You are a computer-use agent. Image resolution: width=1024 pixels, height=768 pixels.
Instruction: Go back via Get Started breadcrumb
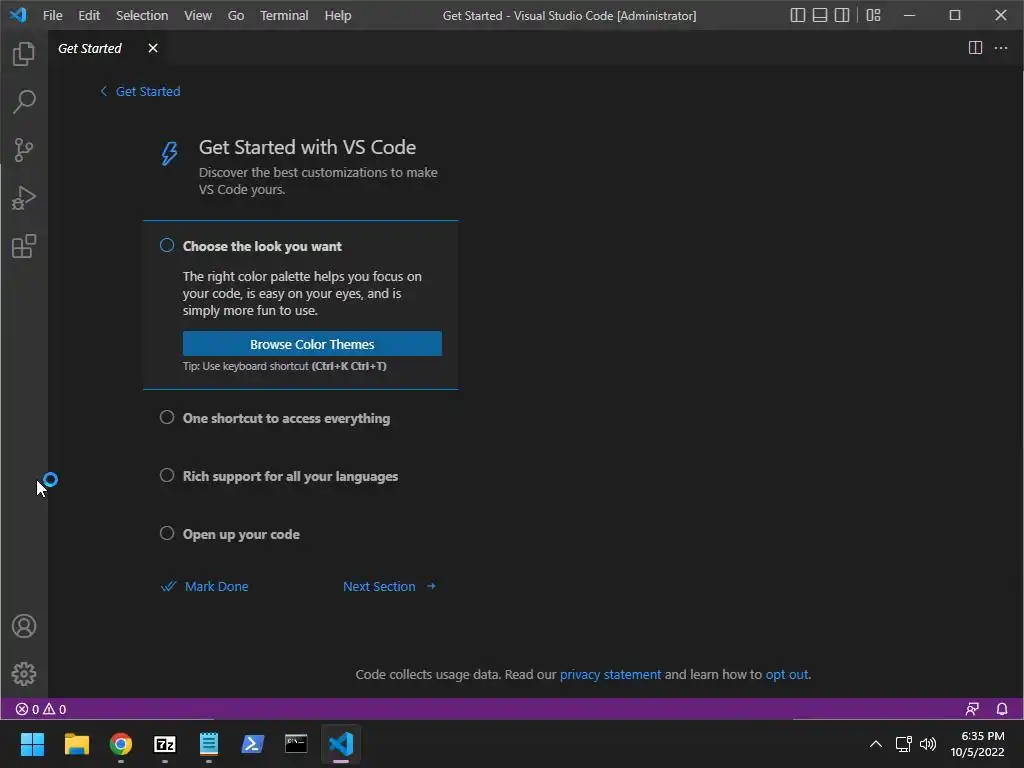click(x=140, y=91)
